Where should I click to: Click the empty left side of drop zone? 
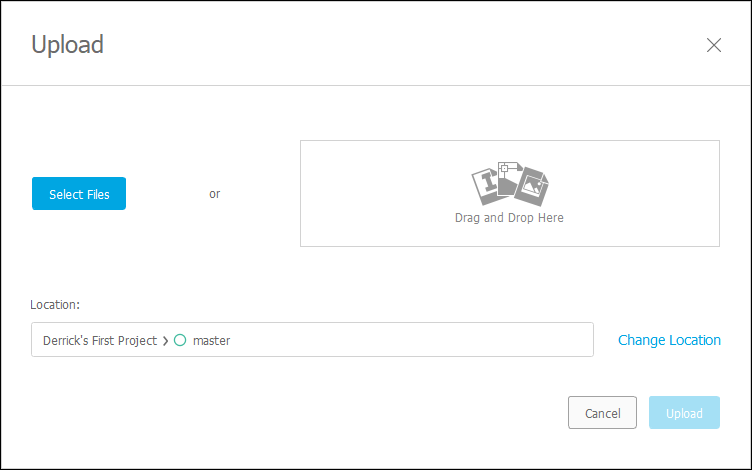[x=370, y=193]
